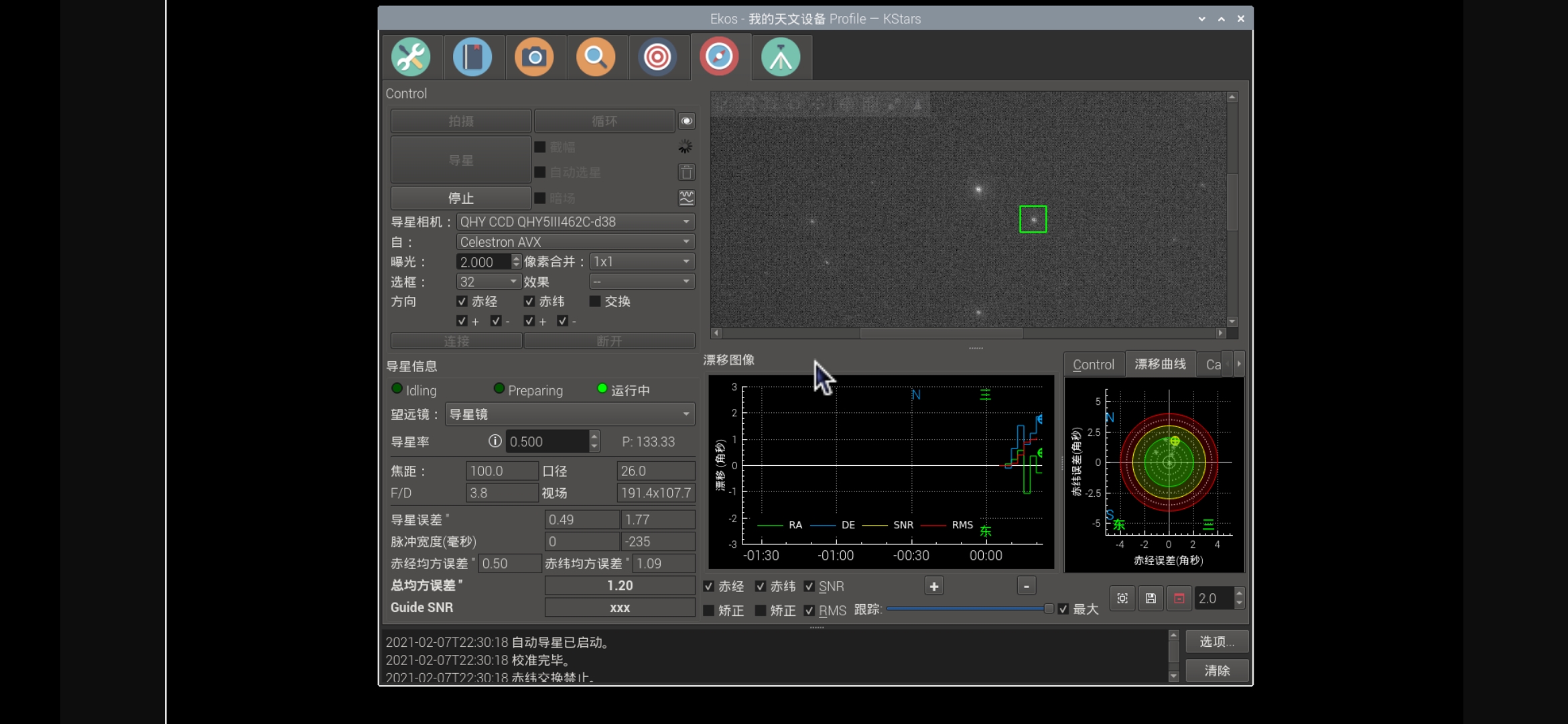
Task: Move the 跟踪 tracking slider
Action: tap(1048, 609)
